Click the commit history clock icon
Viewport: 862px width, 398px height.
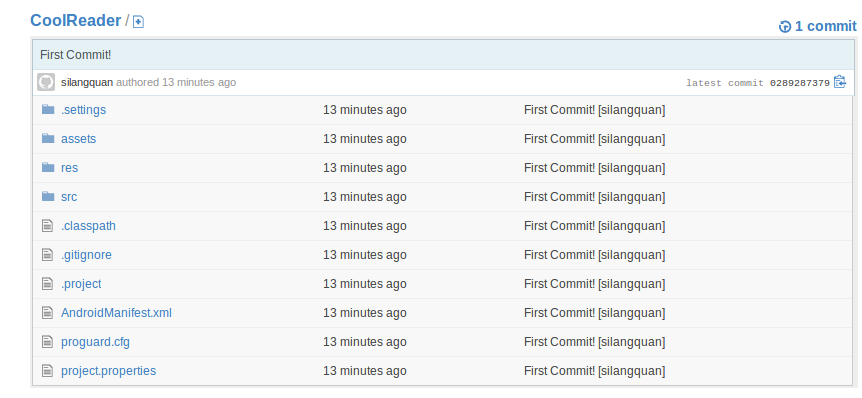click(785, 26)
